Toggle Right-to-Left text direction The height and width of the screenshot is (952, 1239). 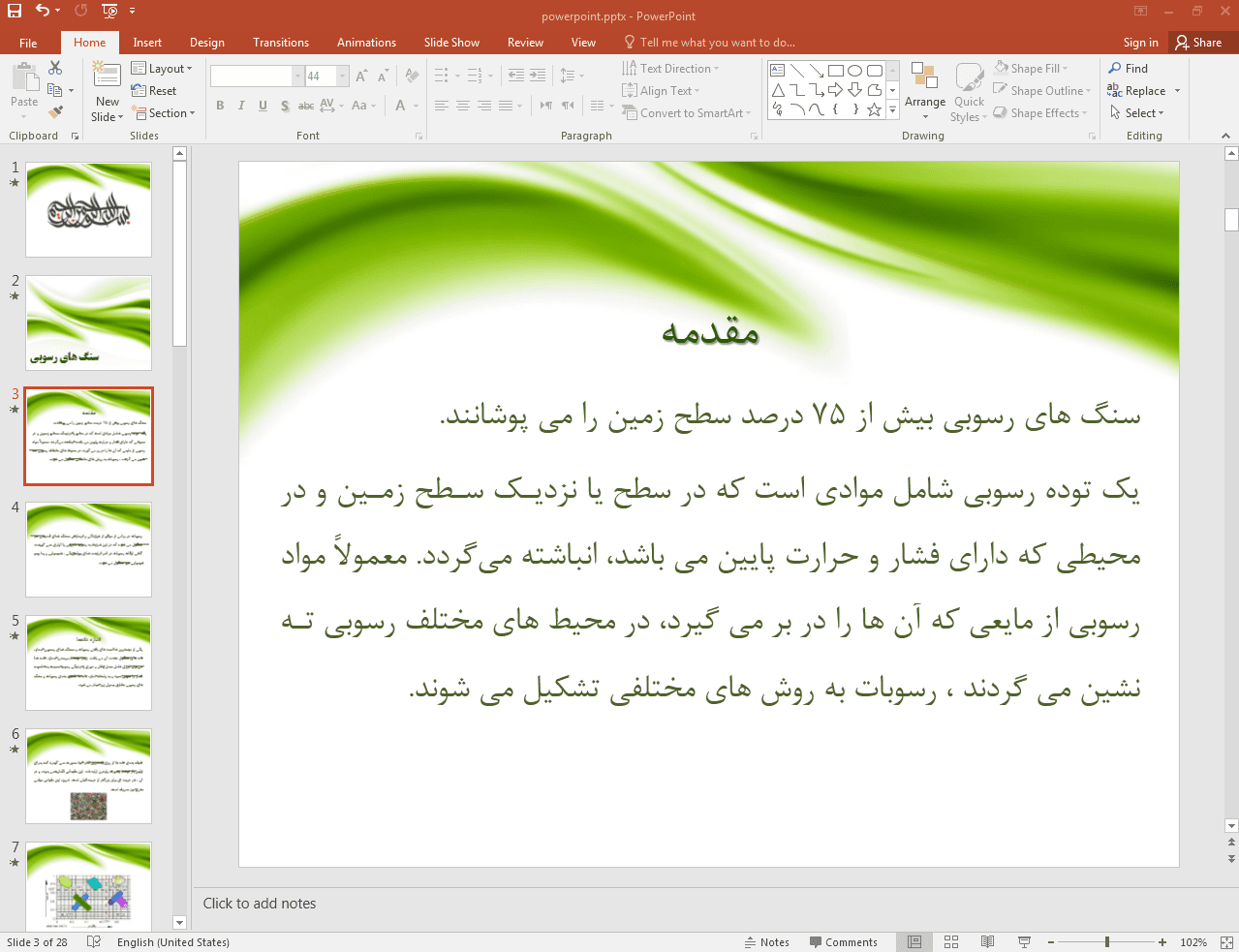[568, 106]
